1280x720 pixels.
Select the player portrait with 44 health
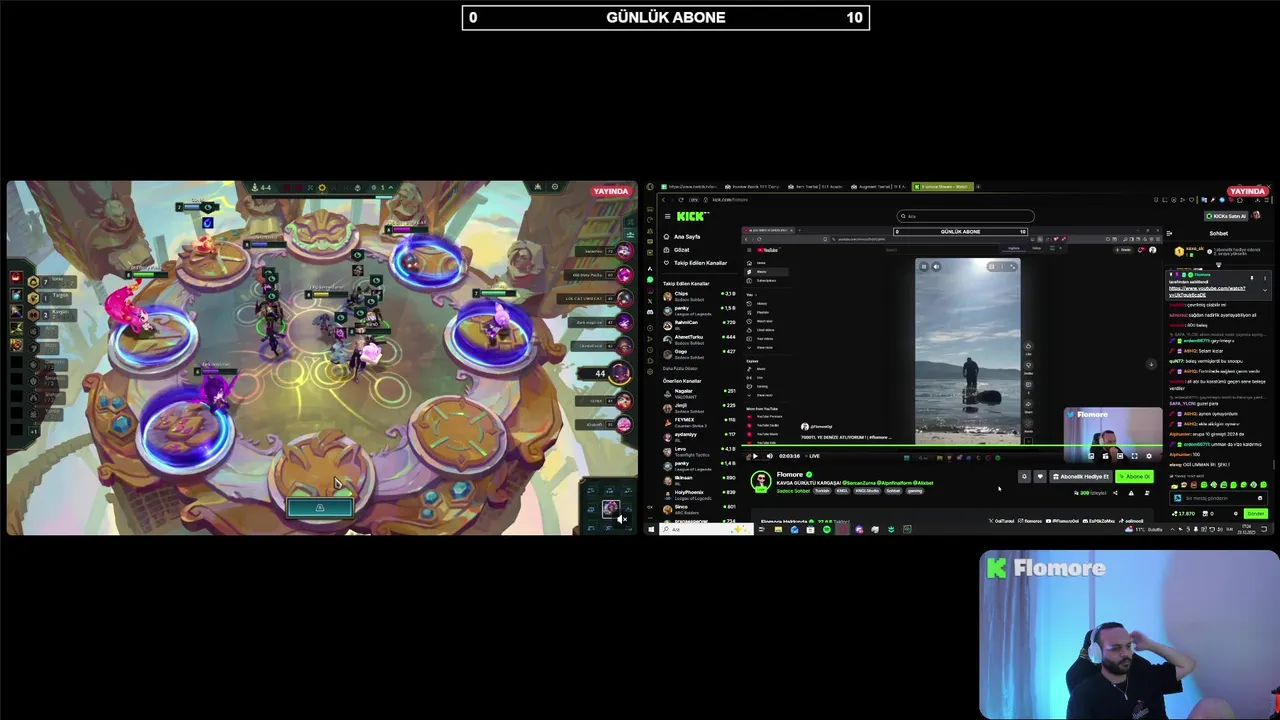620,373
